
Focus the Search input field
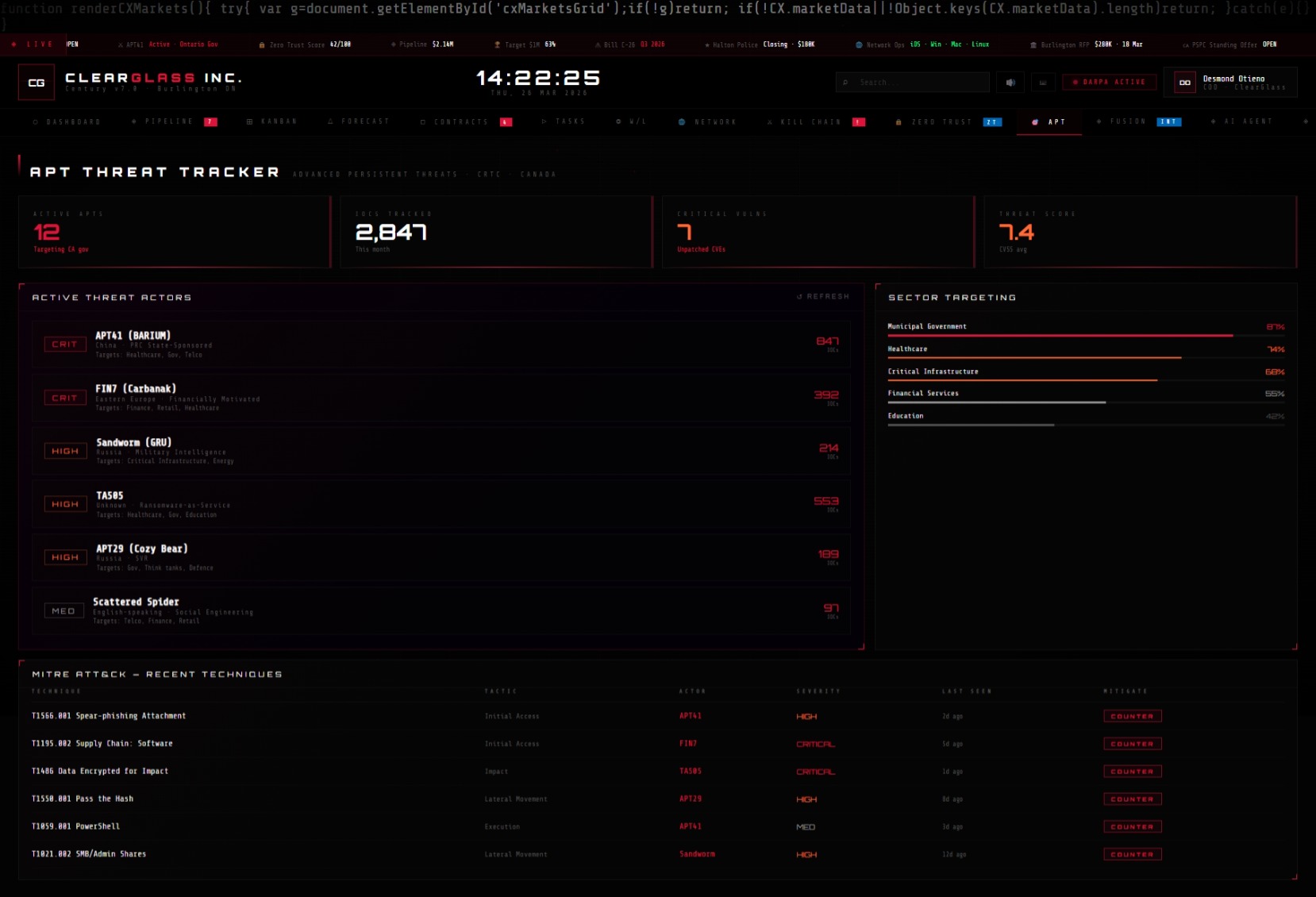tap(913, 82)
